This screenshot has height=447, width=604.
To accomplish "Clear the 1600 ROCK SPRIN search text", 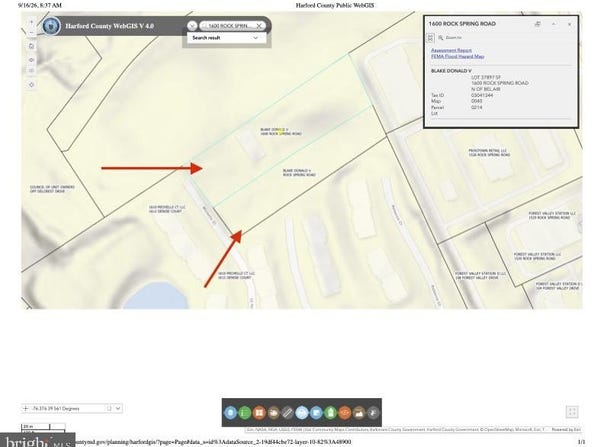I will (259, 26).
